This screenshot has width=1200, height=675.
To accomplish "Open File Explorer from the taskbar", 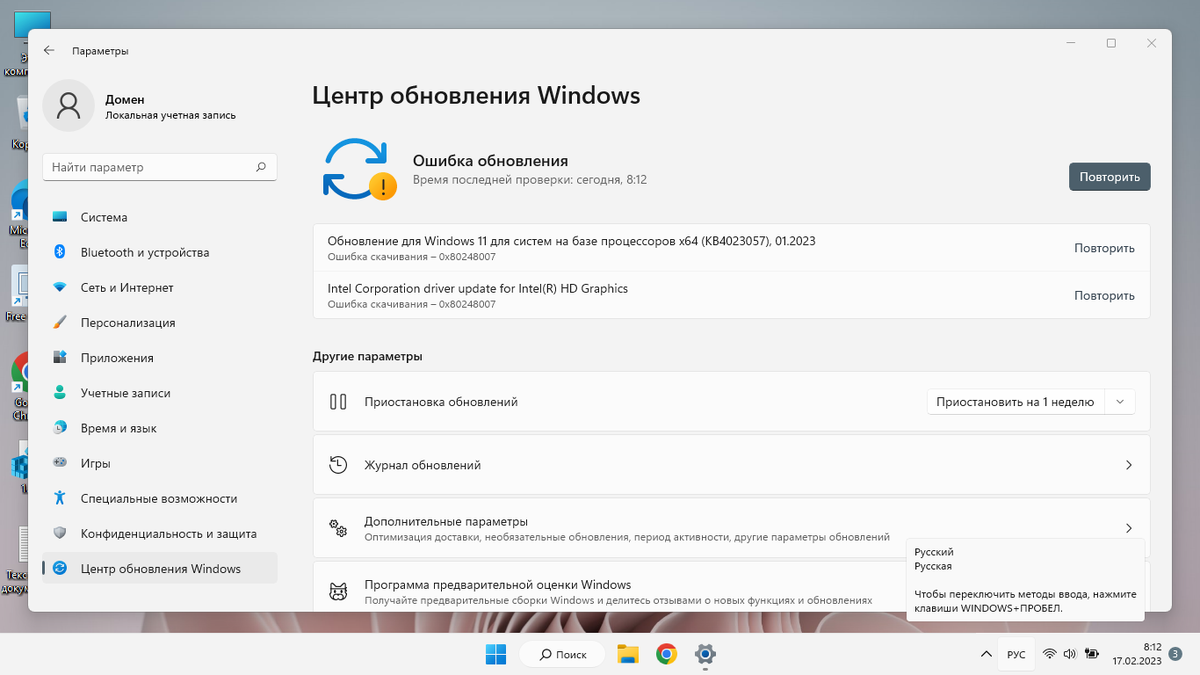I will point(628,654).
